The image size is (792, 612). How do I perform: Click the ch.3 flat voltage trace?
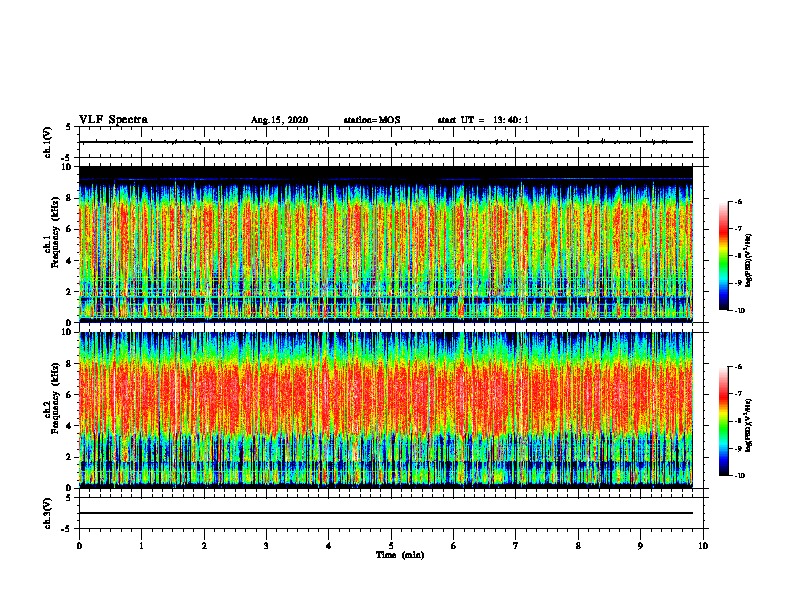[x=385, y=513]
